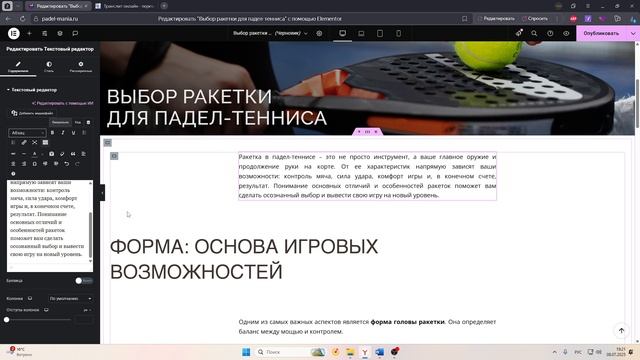
Task: Click the keyboard shortcuts help icon
Action: 13,173
